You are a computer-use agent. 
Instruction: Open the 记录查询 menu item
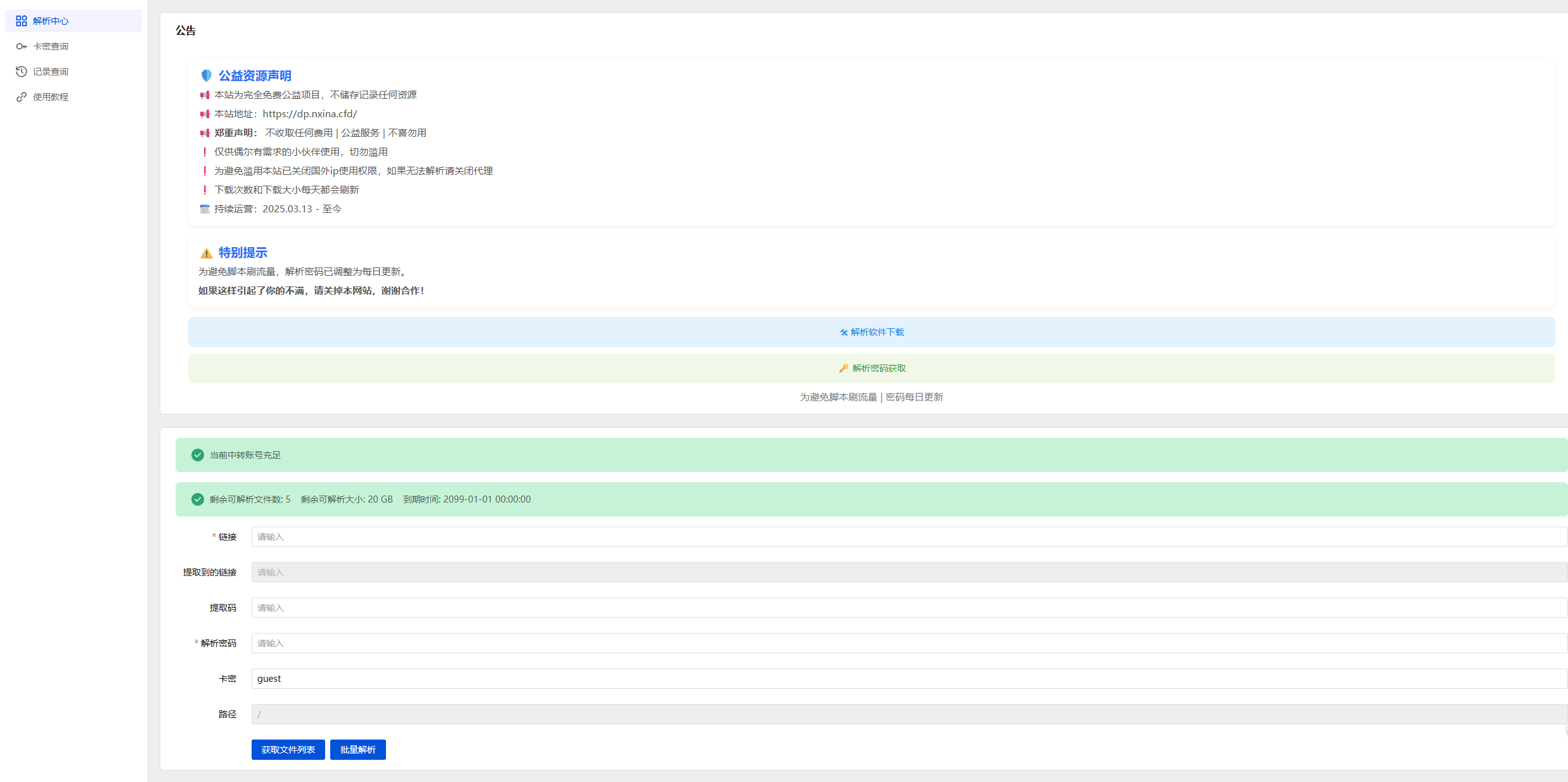pos(51,72)
